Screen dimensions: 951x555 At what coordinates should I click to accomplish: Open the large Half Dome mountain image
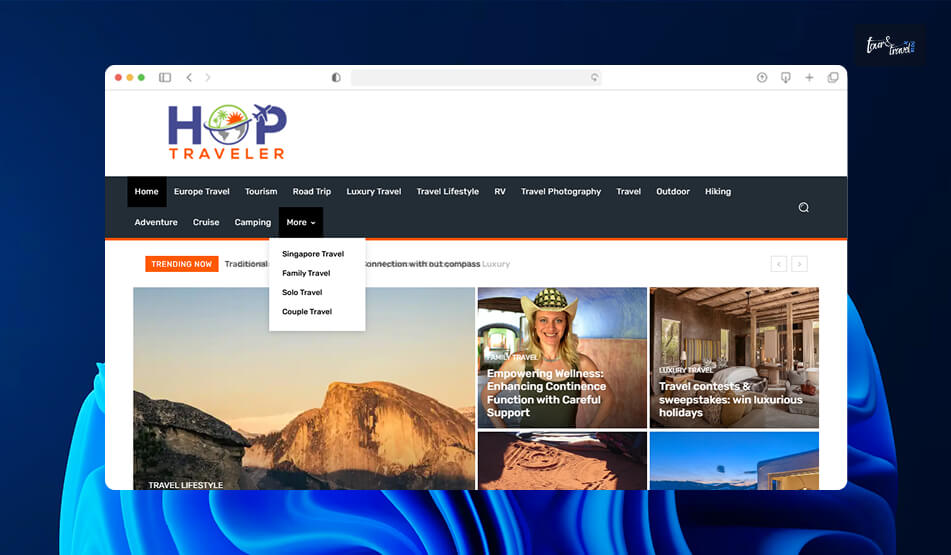[304, 388]
